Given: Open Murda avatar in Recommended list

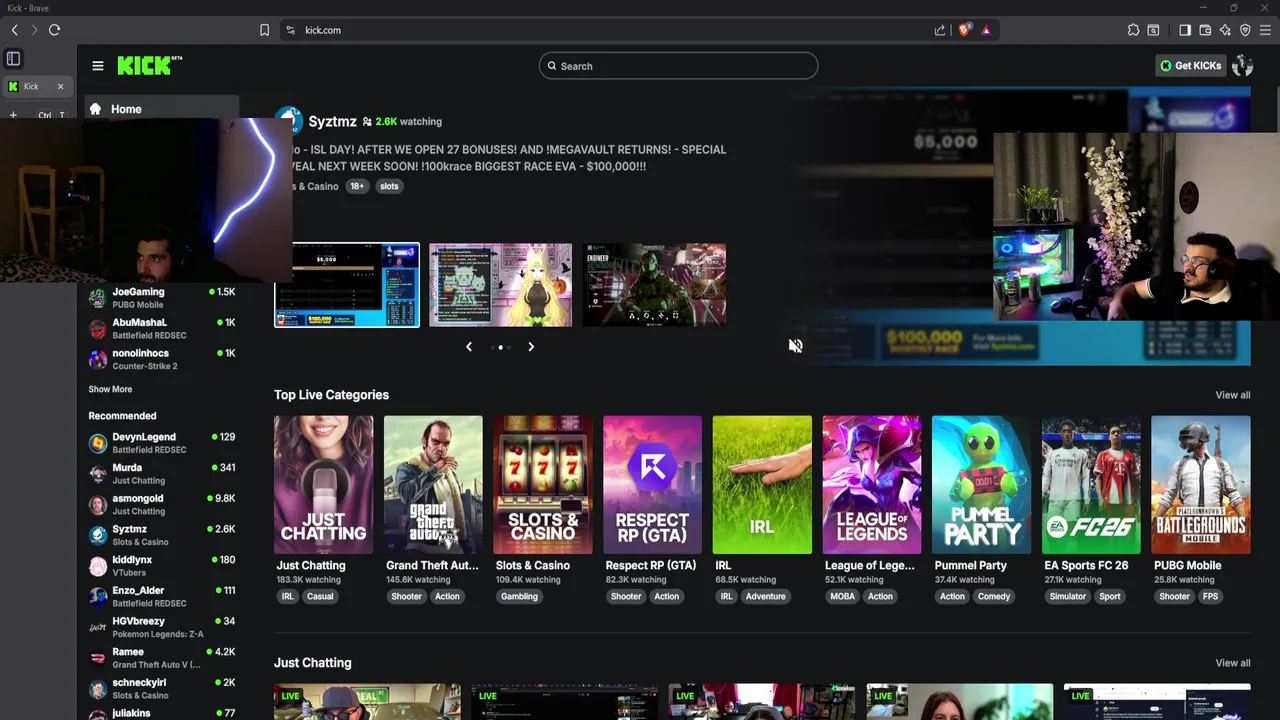Looking at the screenshot, I should click(97, 474).
